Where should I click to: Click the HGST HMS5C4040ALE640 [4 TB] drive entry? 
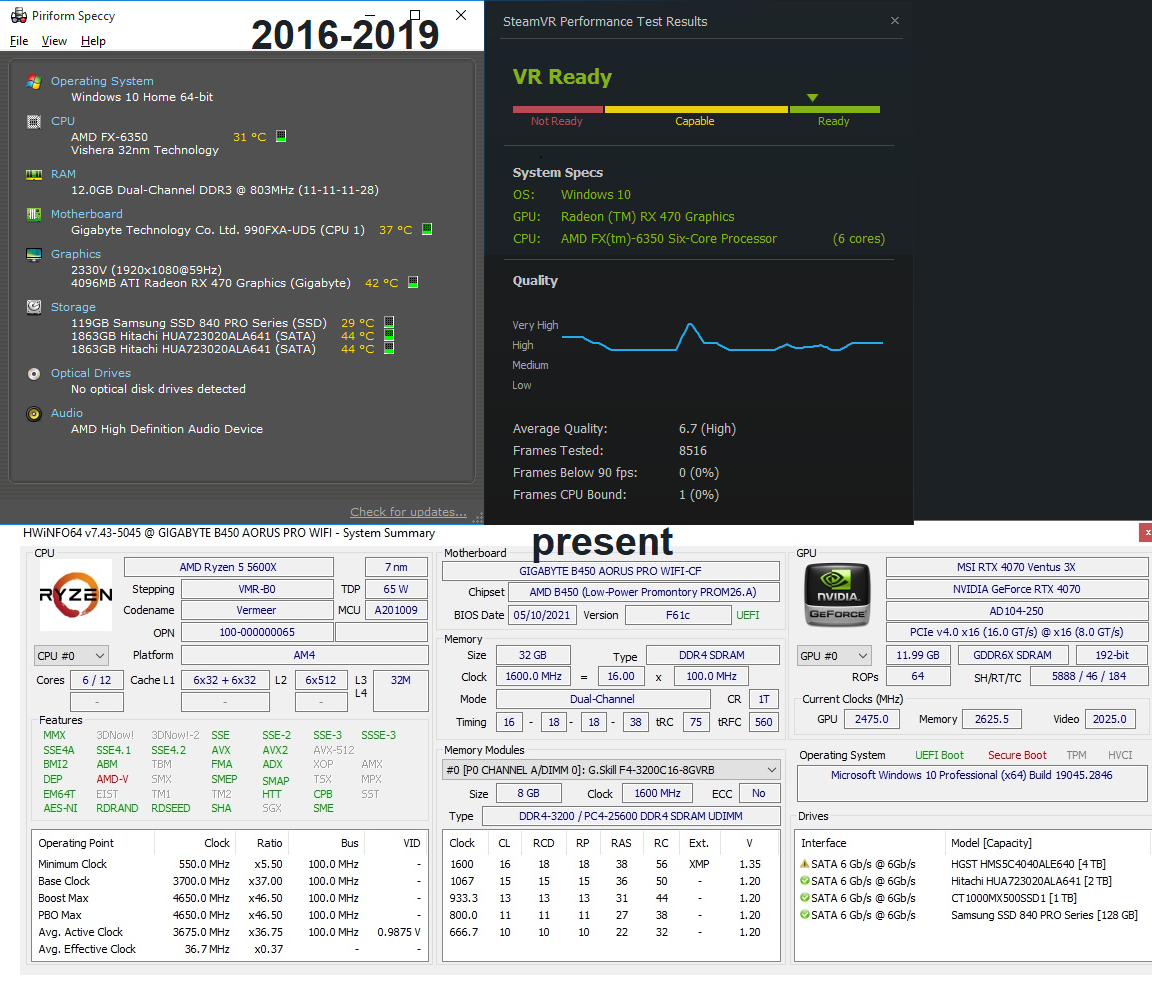point(1028,864)
